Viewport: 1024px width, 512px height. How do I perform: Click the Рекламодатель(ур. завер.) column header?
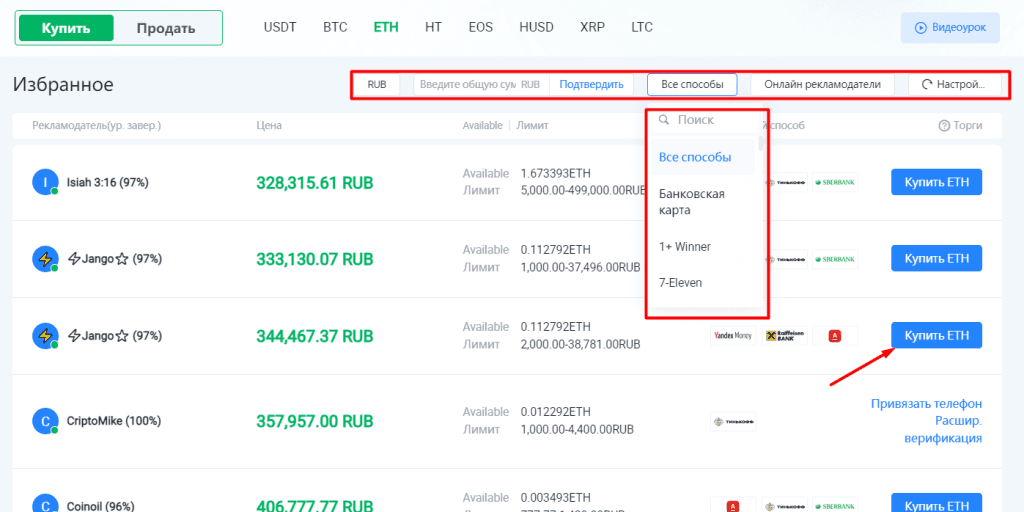(x=97, y=125)
